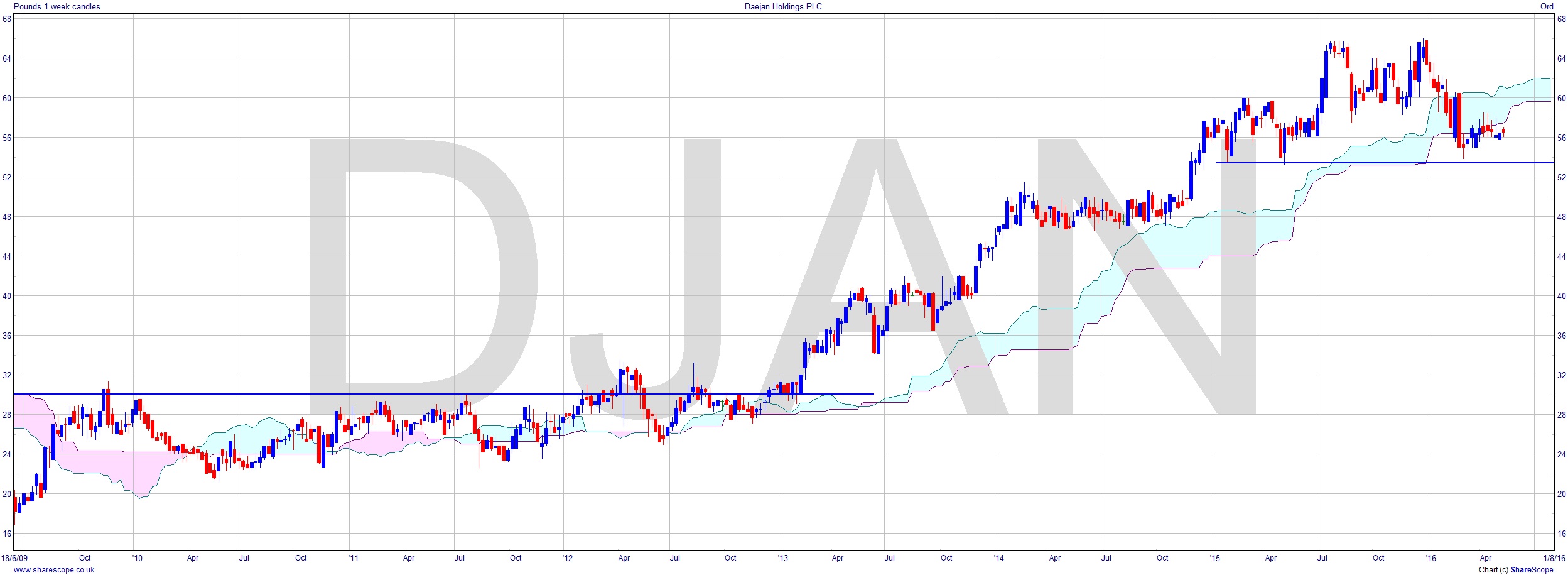
Task: Click the 40 price label on right axis
Action: [1561, 296]
